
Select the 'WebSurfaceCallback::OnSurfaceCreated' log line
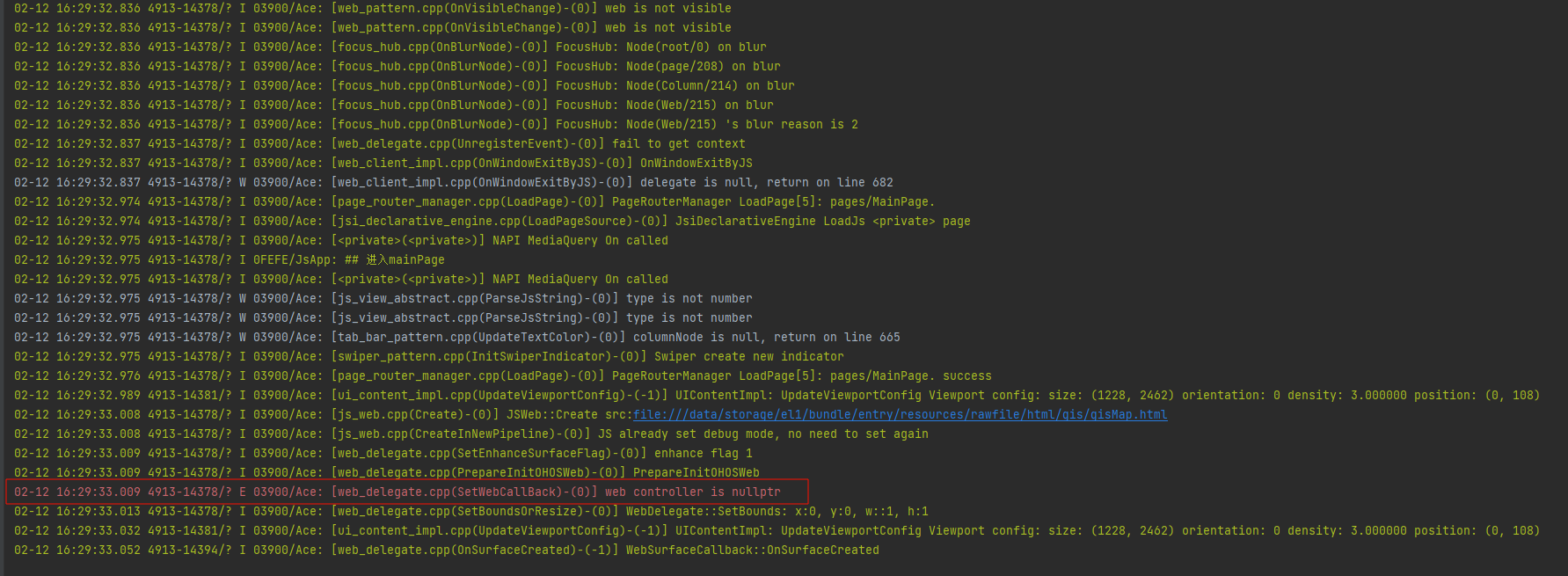tap(447, 550)
